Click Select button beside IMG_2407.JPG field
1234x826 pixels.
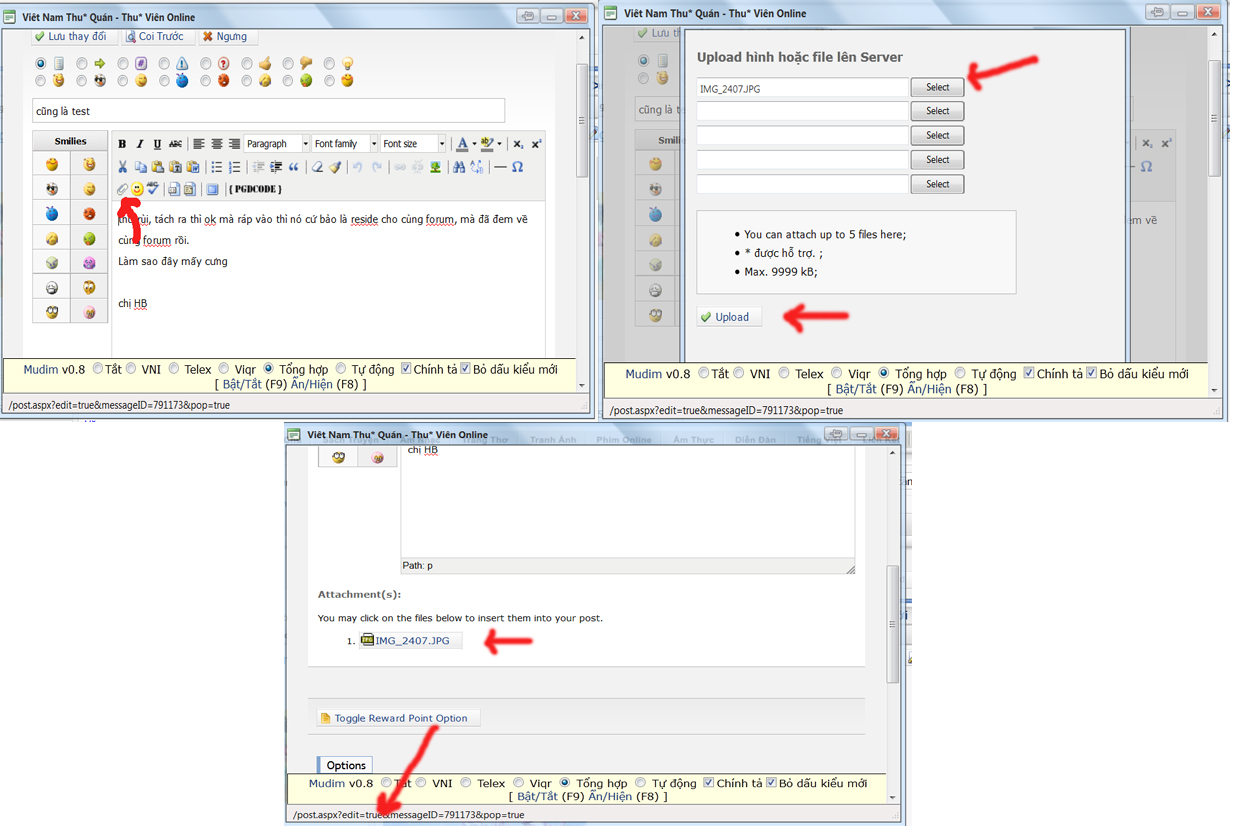[x=937, y=87]
